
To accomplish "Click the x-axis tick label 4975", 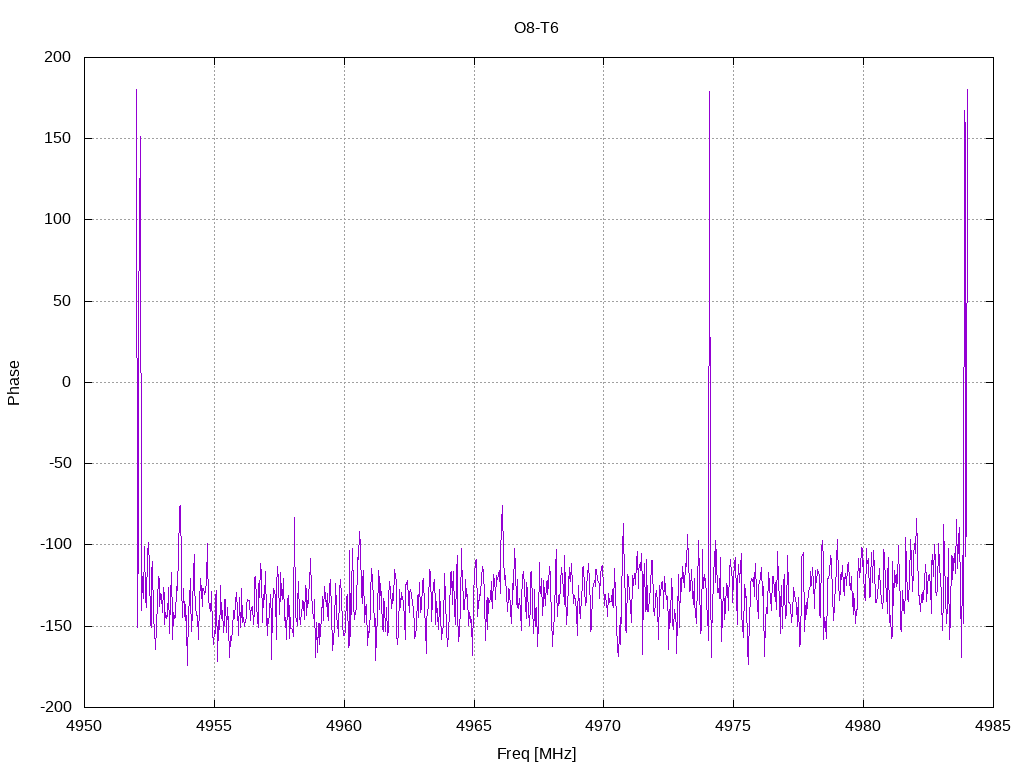I will (733, 726).
